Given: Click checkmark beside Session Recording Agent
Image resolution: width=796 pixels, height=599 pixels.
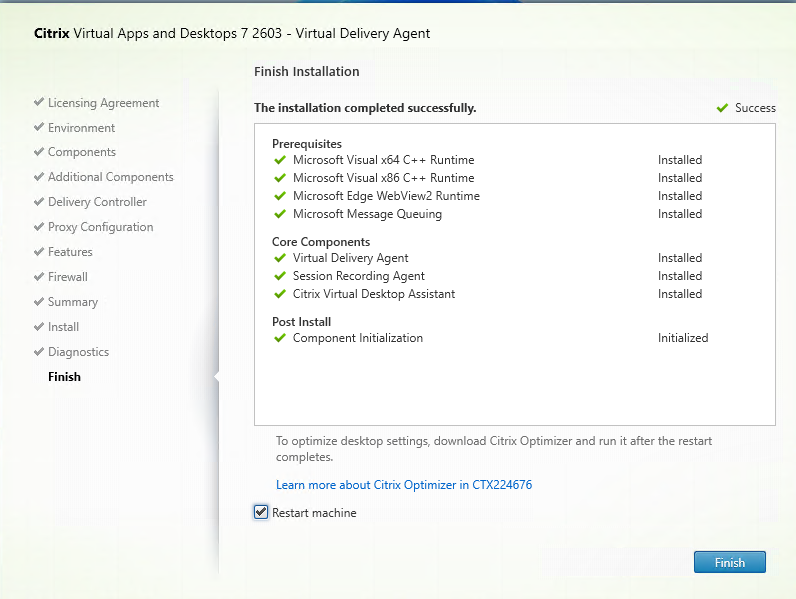Looking at the screenshot, I should [280, 276].
